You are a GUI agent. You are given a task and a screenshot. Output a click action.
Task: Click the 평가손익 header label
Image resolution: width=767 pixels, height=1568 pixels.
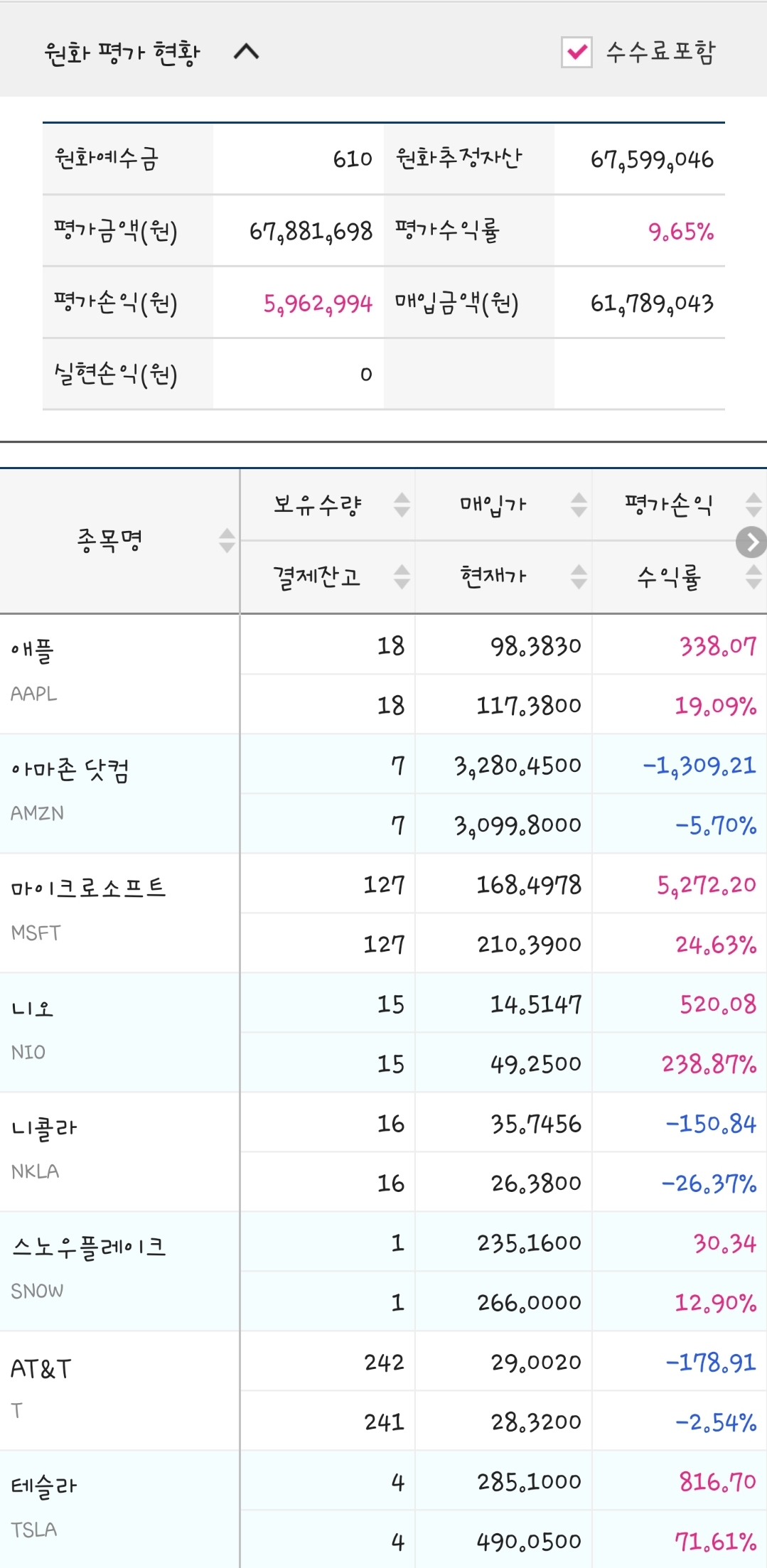(668, 505)
